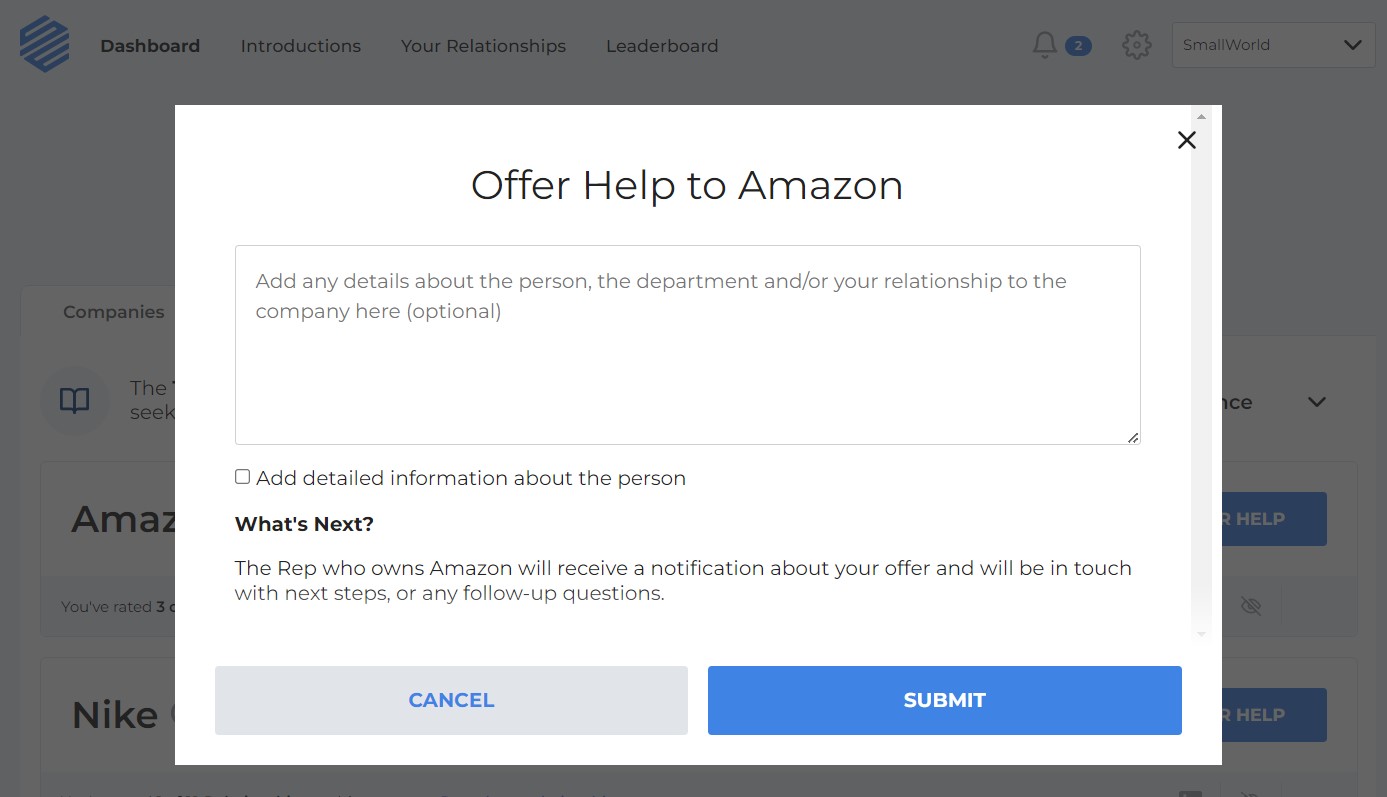Open the Leaderboard page
The height and width of the screenshot is (797, 1387).
[662, 45]
